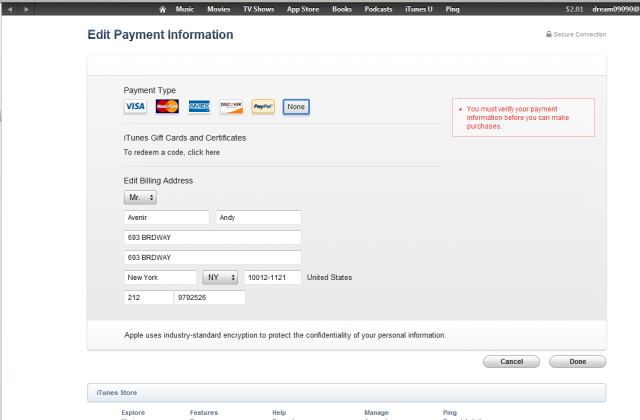
Task: Click the redeem a code link
Action: (171, 152)
